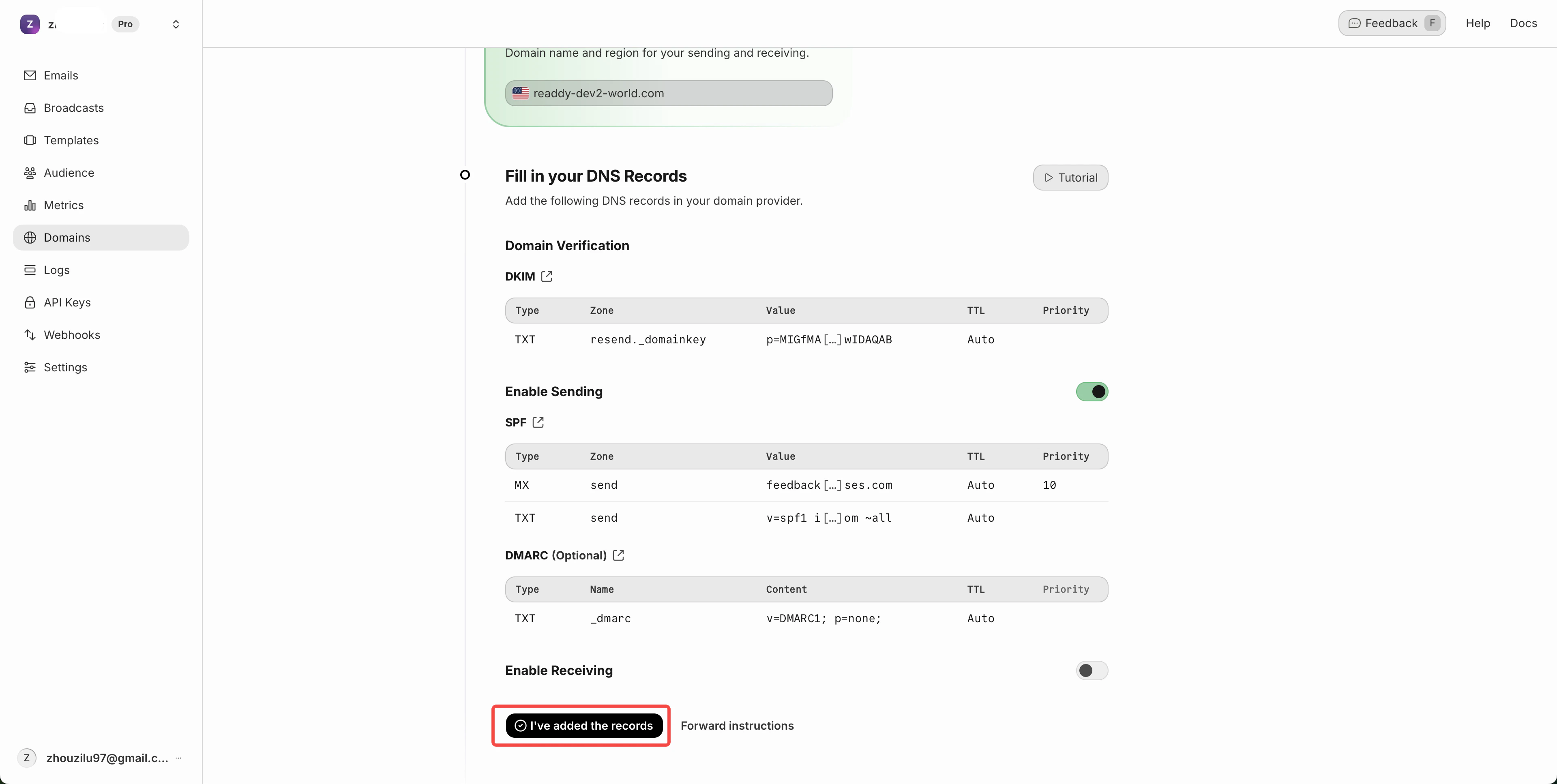Open the DMARC documentation link icon
This screenshot has height=784, width=1557.
(x=618, y=555)
